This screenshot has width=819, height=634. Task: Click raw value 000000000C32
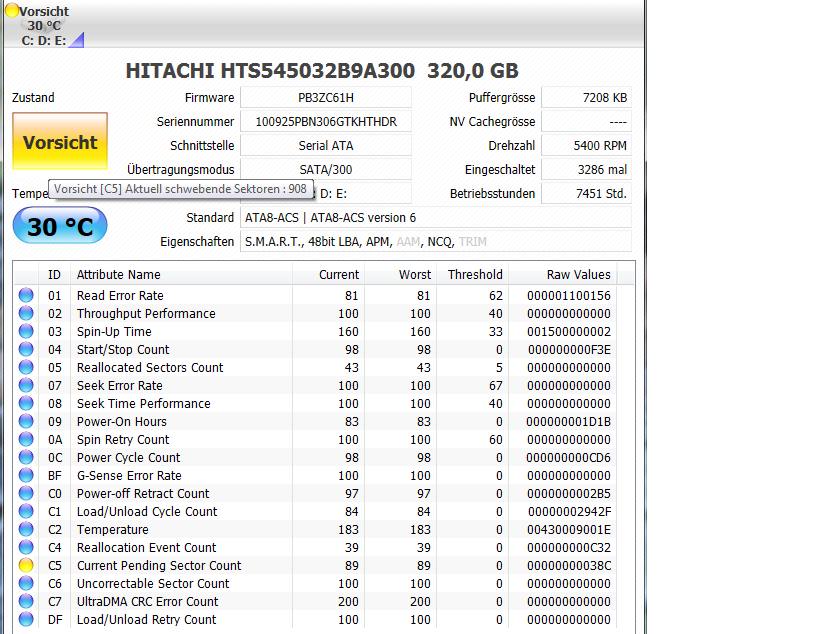[569, 547]
